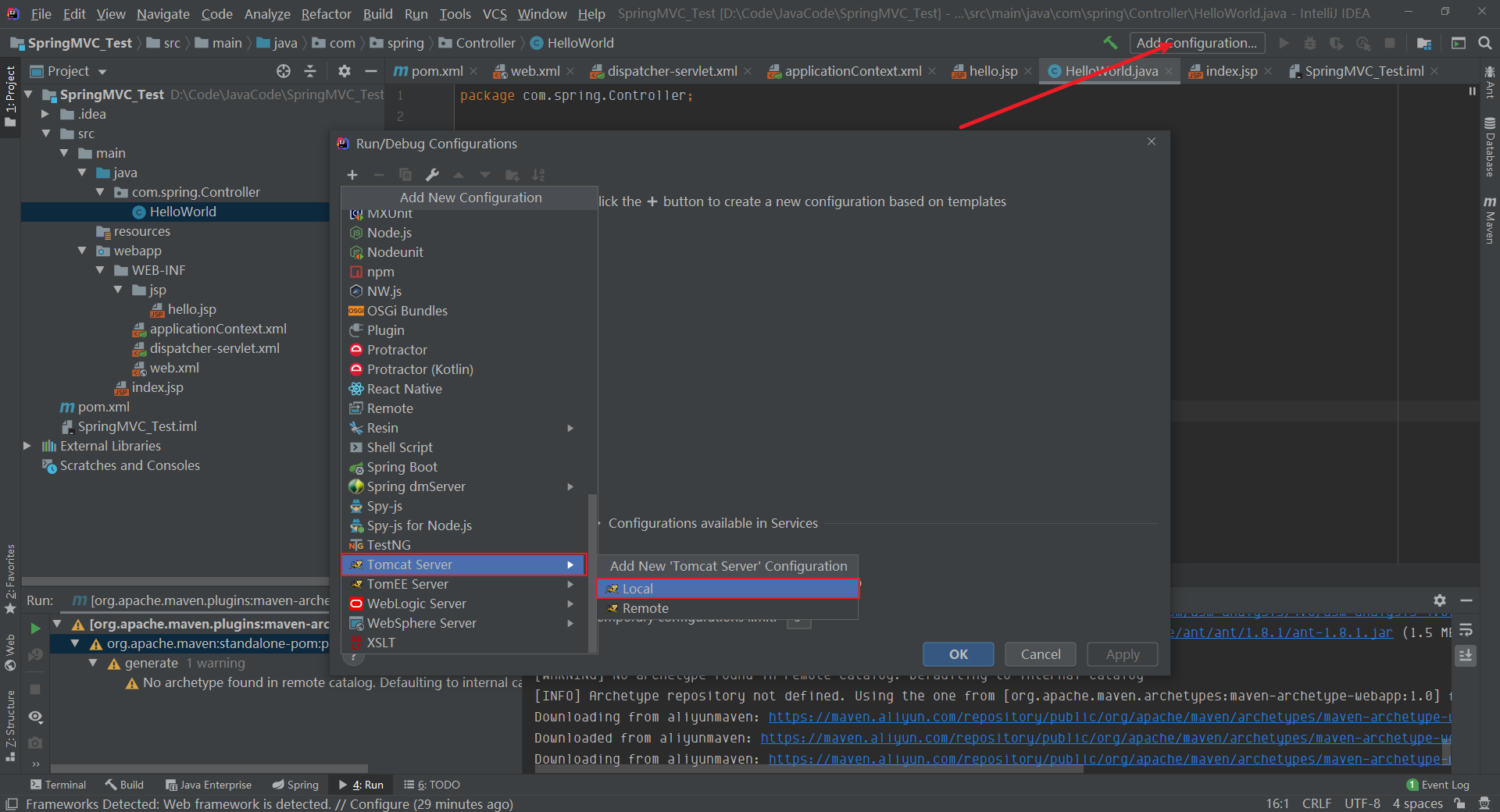Click the wrench Edit Templates icon in the dialog
Screen dimensions: 1500x812
tap(432, 175)
